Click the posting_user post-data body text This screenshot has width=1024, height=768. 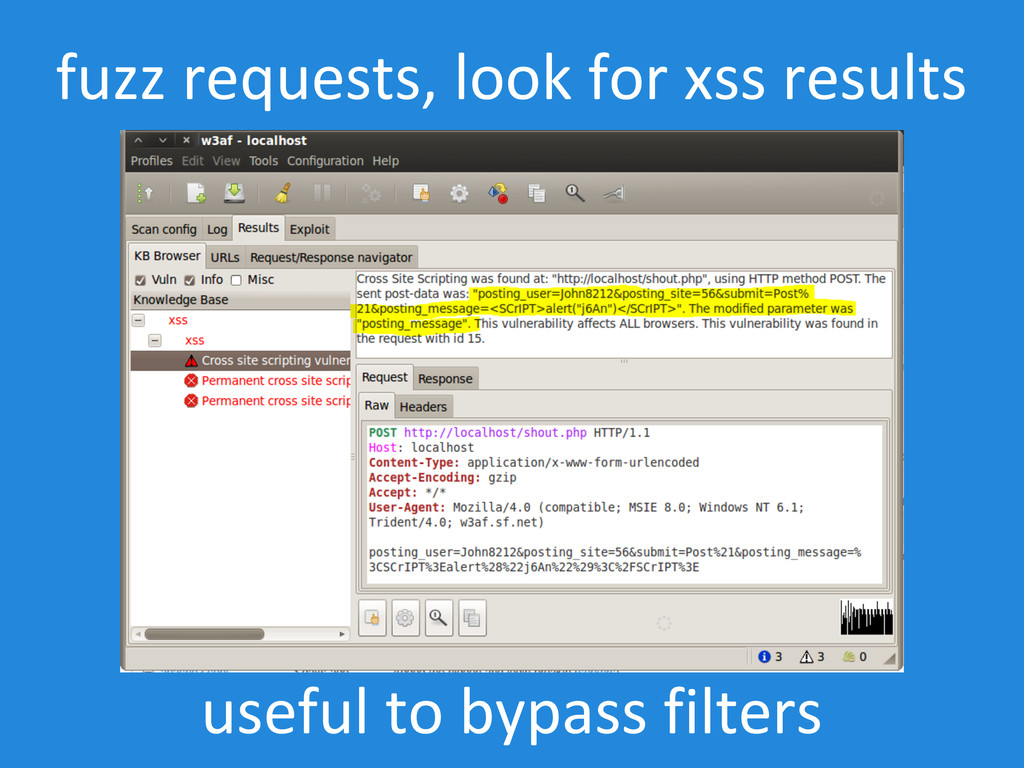[x=615, y=560]
